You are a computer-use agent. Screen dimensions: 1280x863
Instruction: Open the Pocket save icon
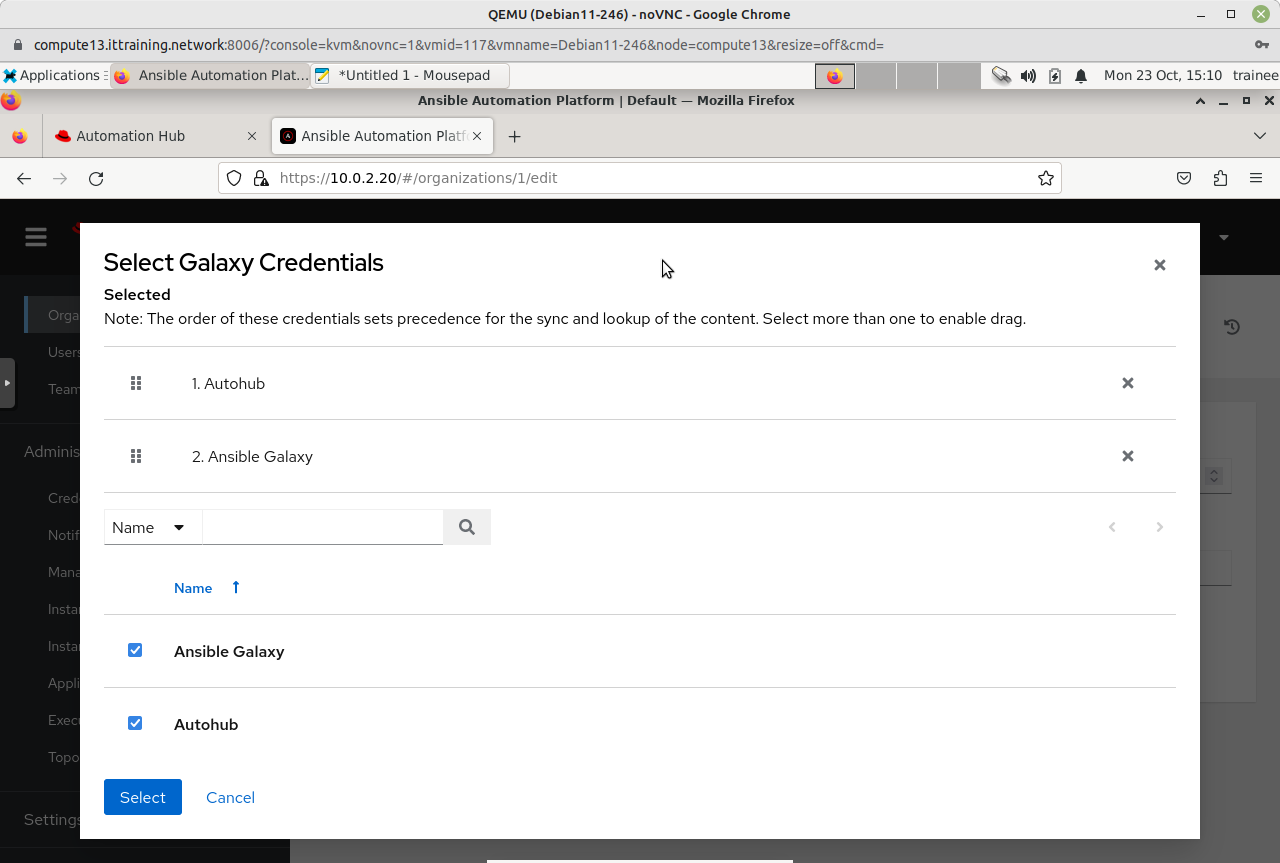click(1184, 178)
